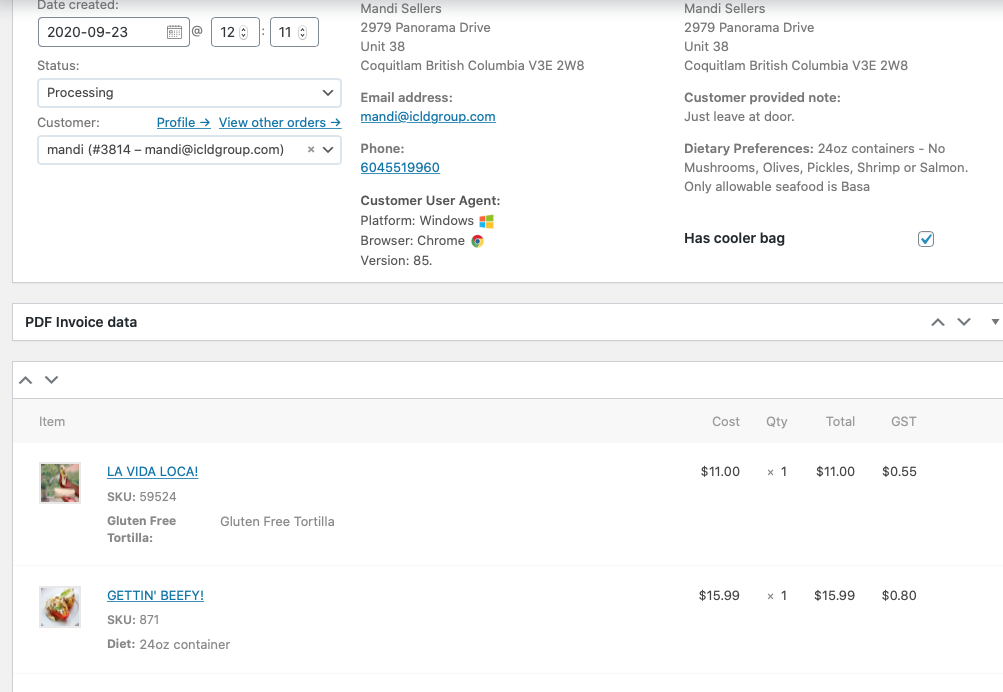
Task: Click the Windows platform icon
Action: coord(487,221)
